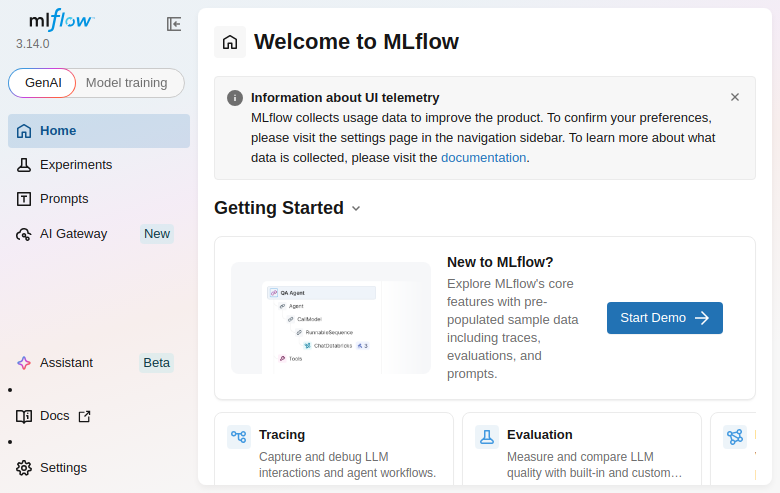Click the partially visible third card icon

pos(735,437)
